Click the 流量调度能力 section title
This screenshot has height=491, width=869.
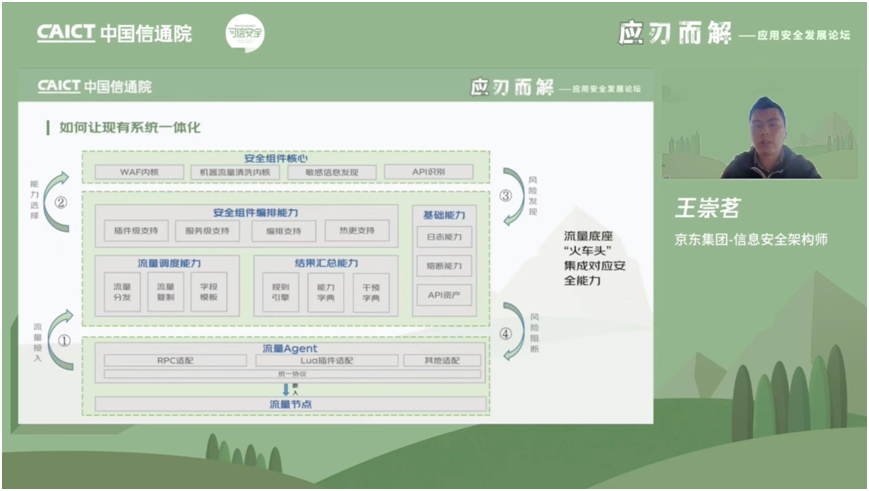169,263
